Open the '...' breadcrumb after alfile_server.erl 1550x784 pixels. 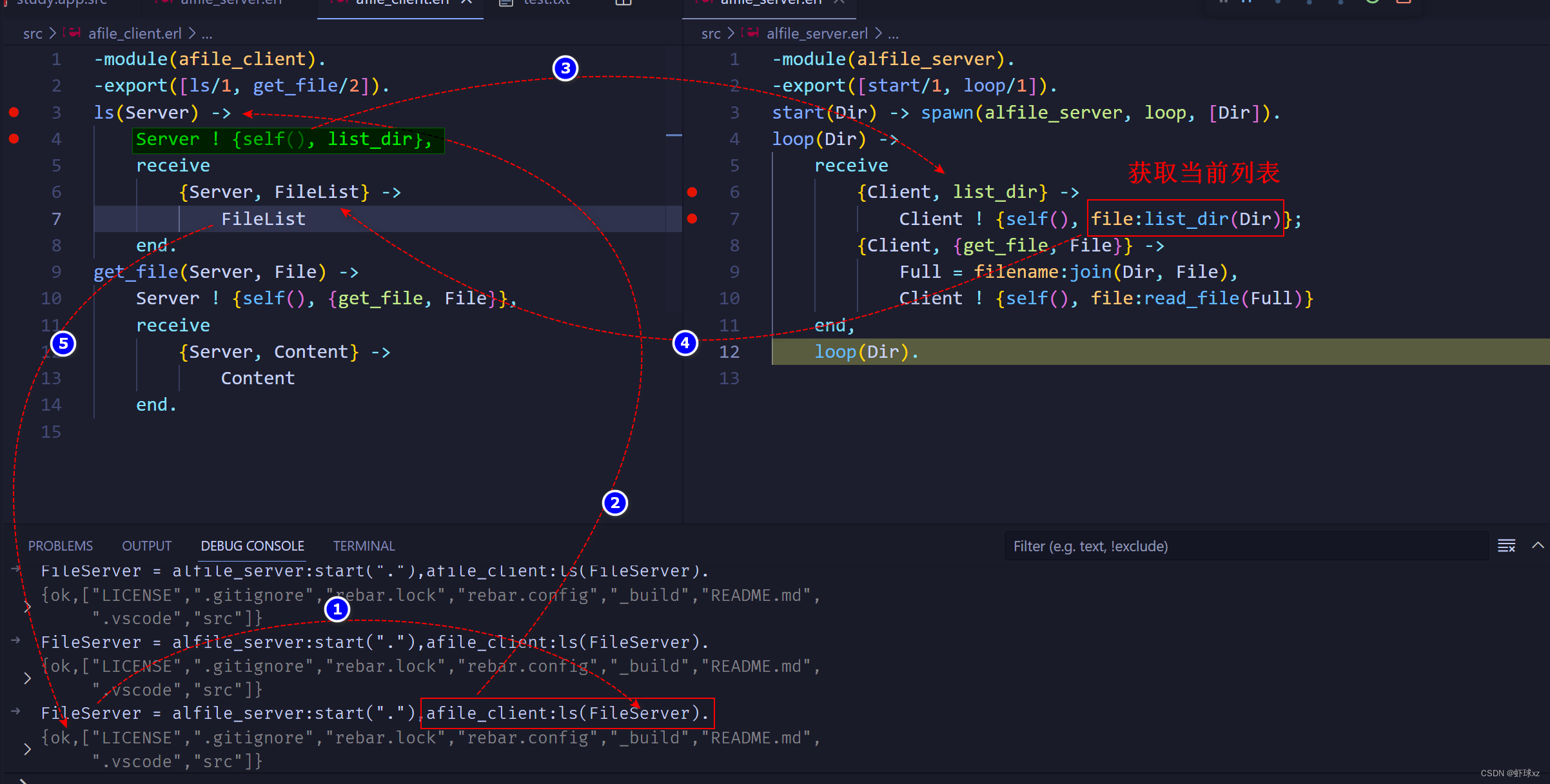coord(893,34)
